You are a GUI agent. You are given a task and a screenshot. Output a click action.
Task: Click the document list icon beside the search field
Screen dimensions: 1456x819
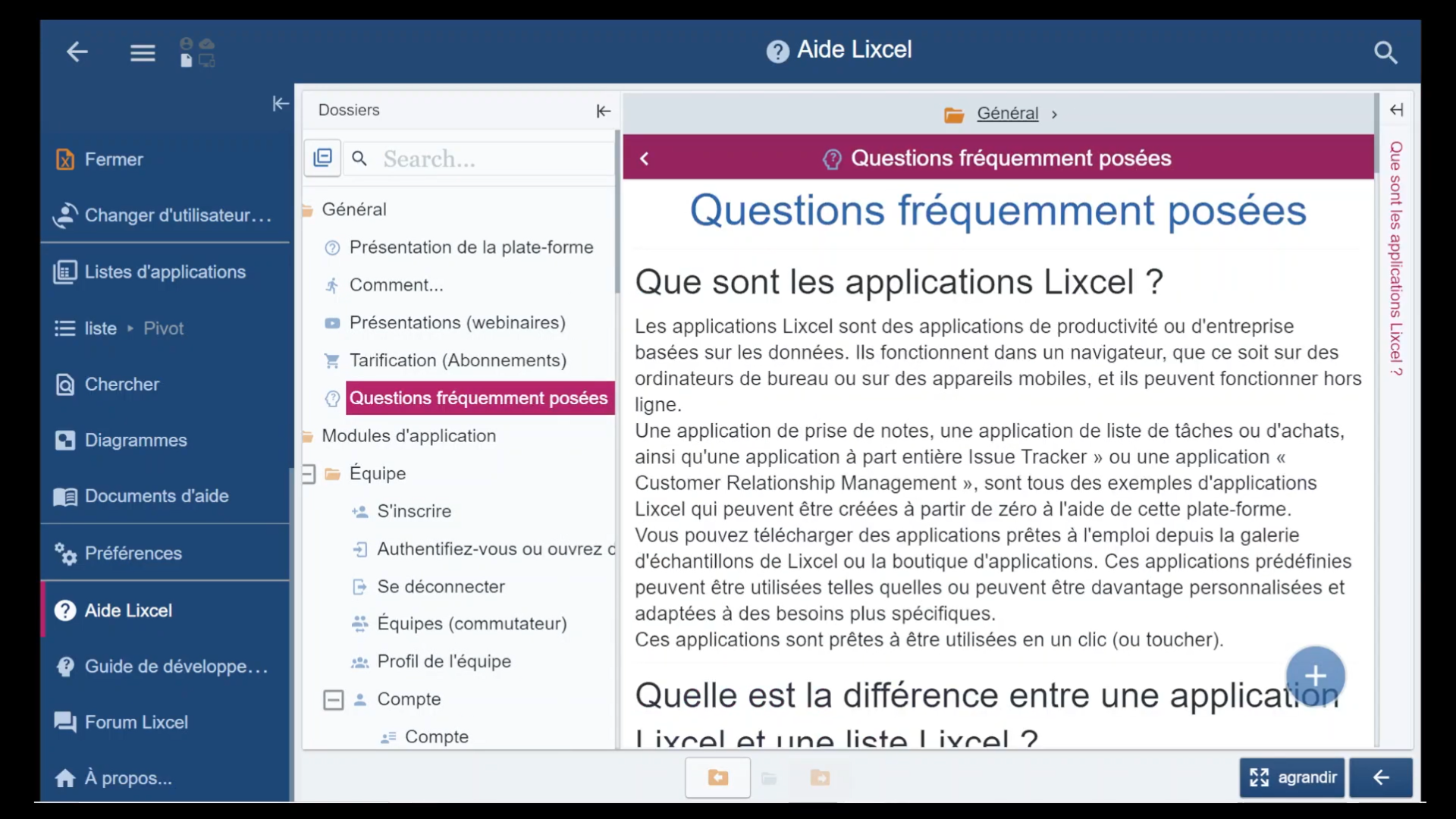coord(322,158)
